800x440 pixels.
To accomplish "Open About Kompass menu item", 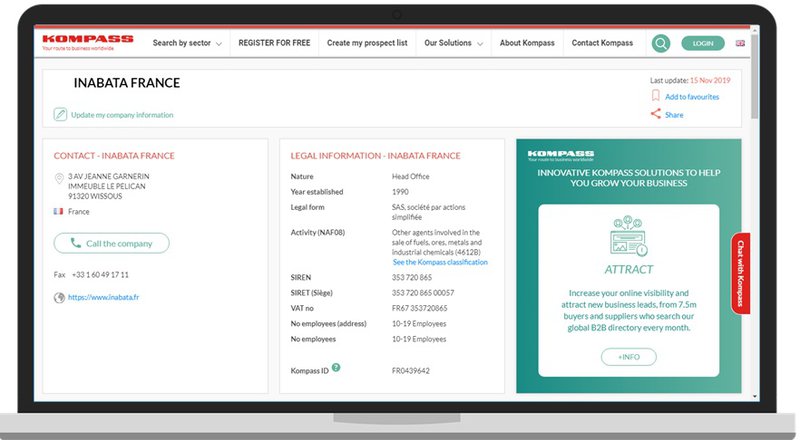I will click(525, 43).
